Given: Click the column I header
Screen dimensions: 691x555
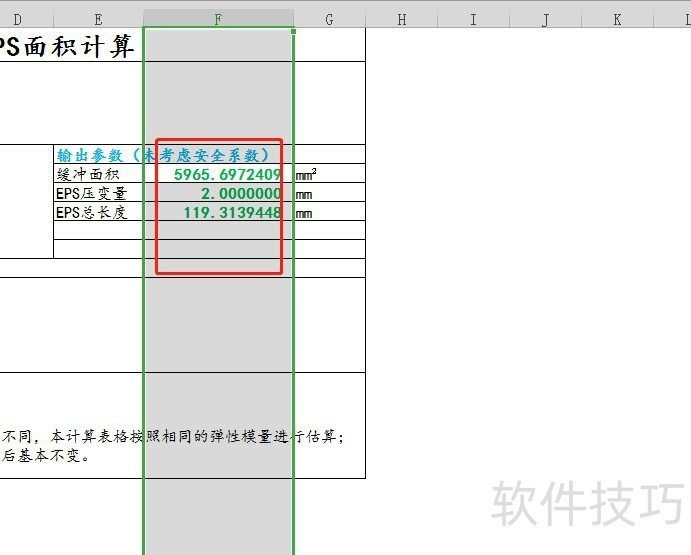Looking at the screenshot, I should click(473, 19).
